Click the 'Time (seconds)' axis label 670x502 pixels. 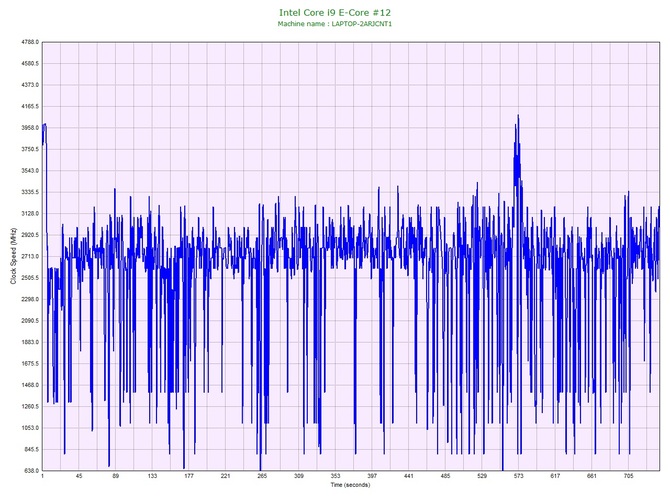350,485
